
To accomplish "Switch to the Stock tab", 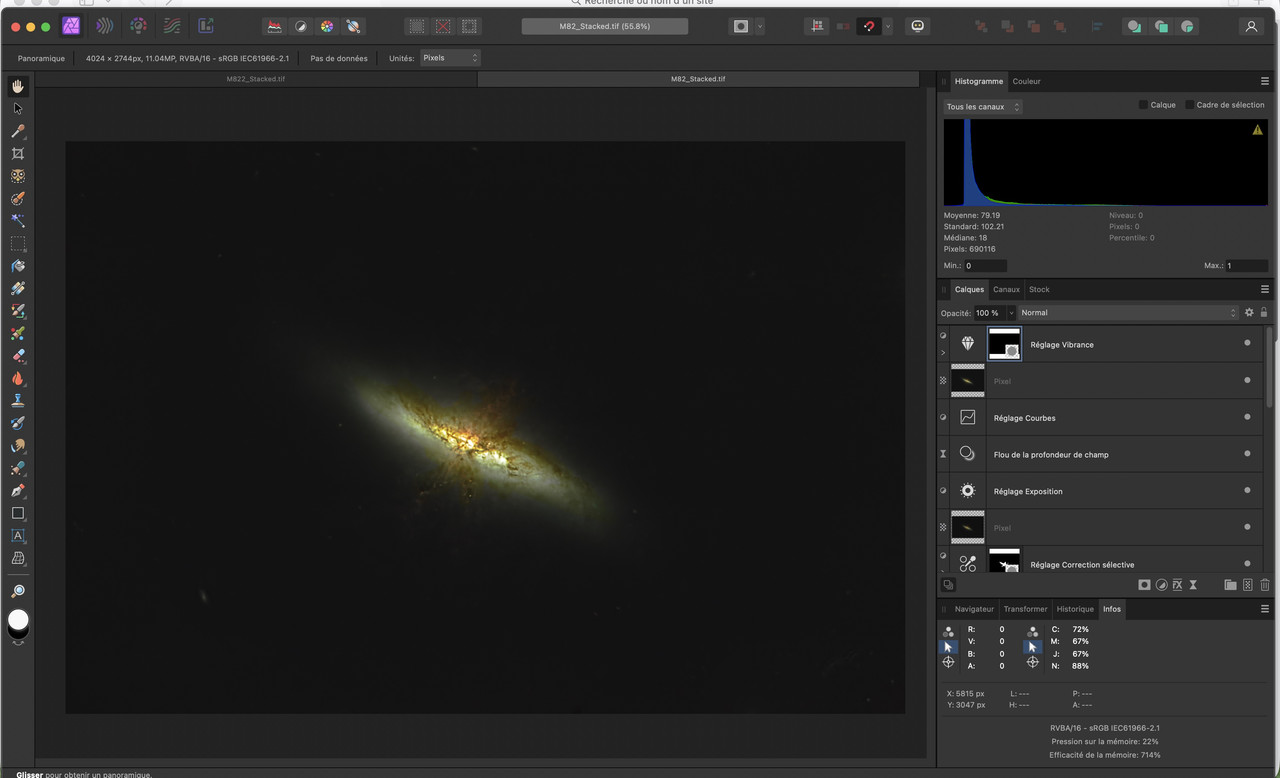I will tap(1039, 289).
